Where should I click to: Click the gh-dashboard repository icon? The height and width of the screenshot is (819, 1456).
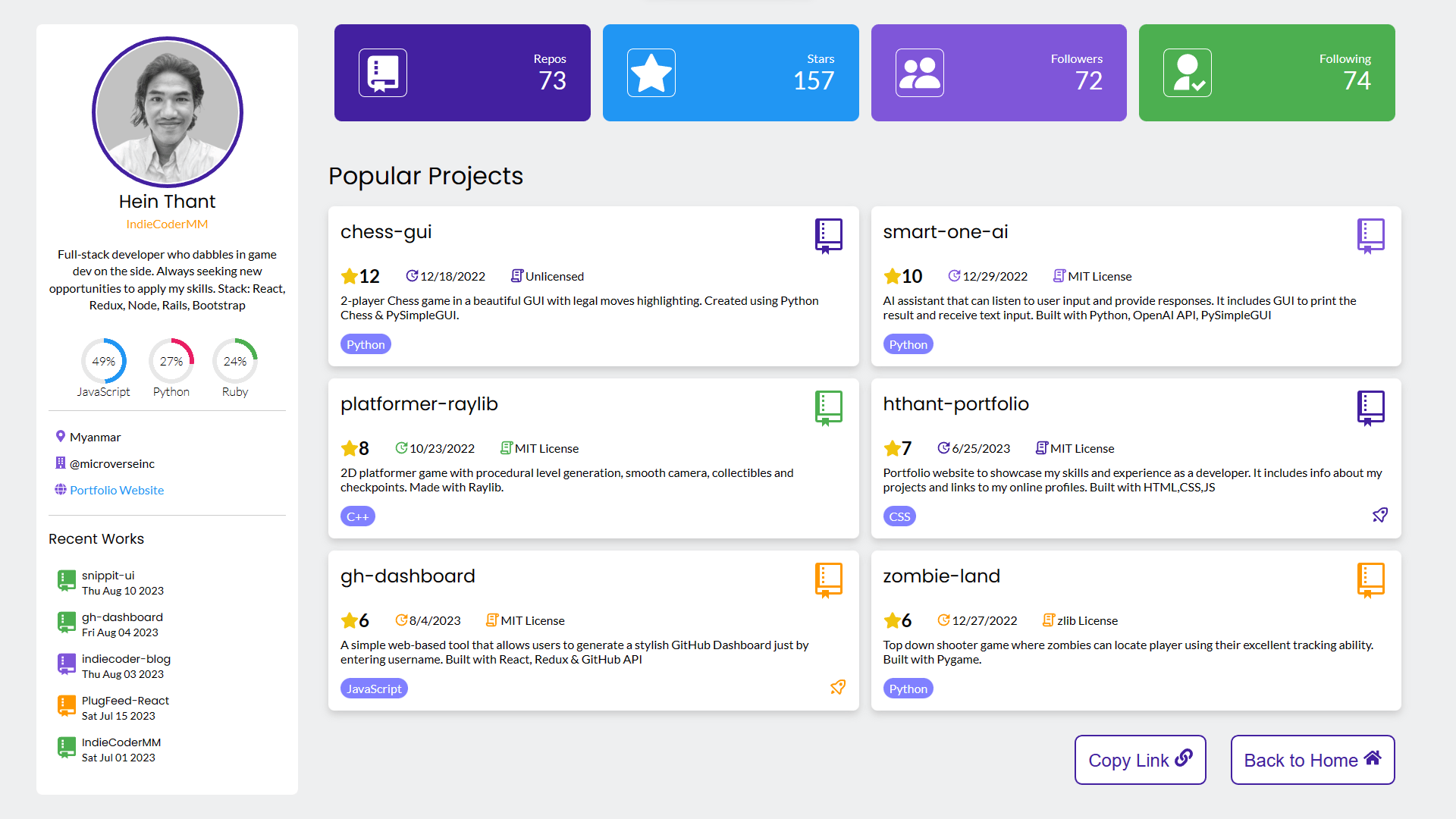(x=828, y=581)
